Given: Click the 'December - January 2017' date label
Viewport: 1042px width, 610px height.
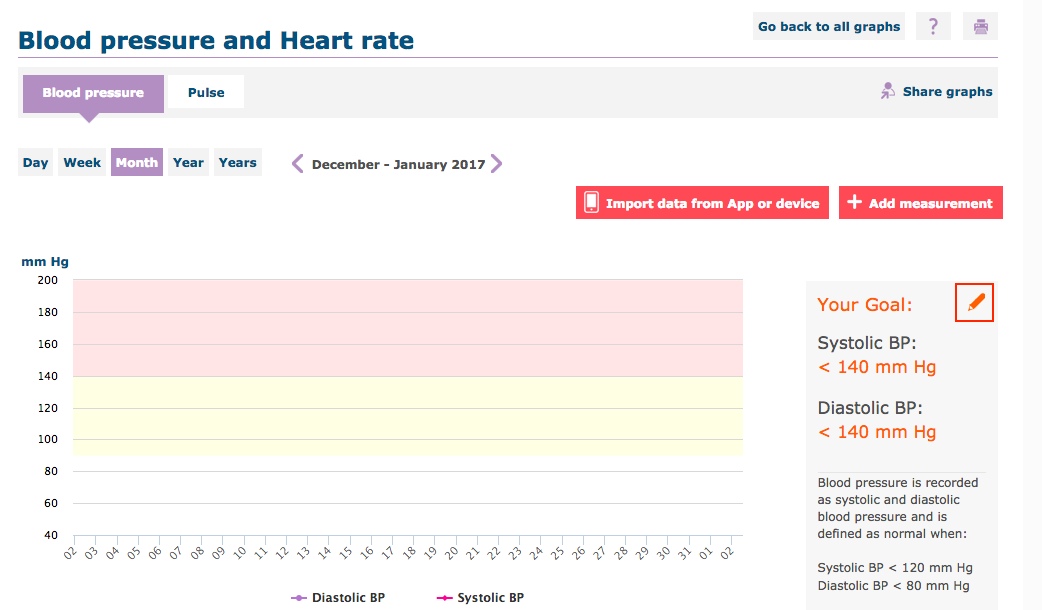Looking at the screenshot, I should (x=399, y=164).
